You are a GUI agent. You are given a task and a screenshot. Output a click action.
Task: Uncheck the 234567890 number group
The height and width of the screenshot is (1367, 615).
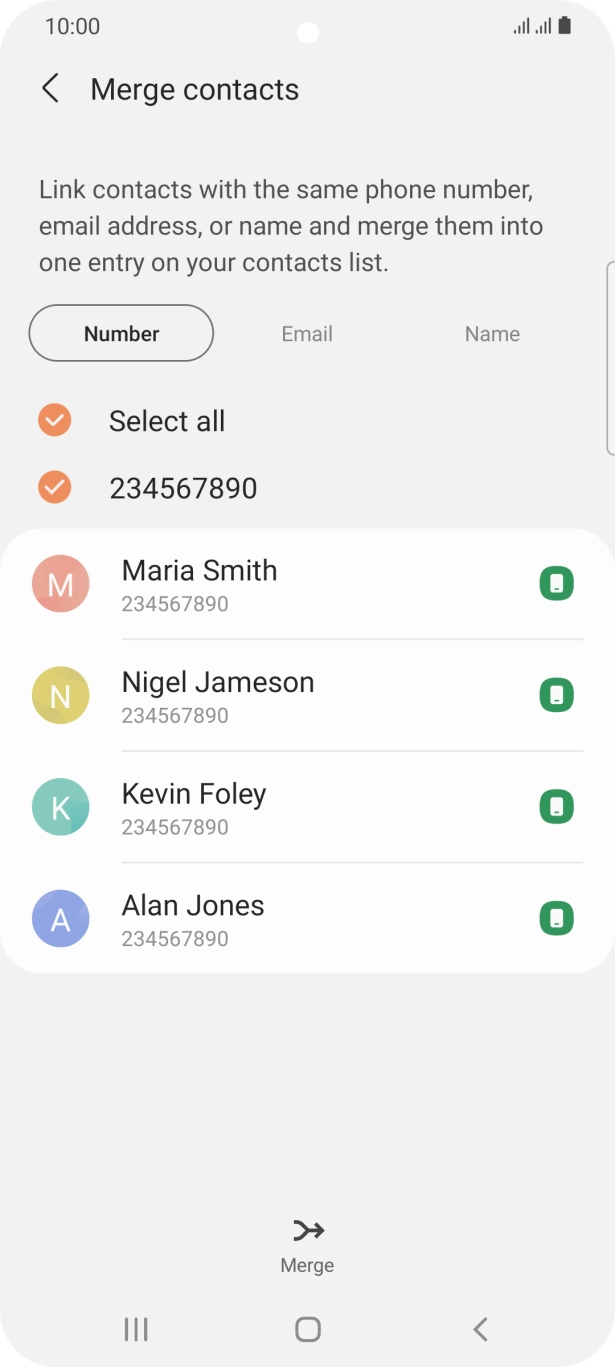pos(55,488)
